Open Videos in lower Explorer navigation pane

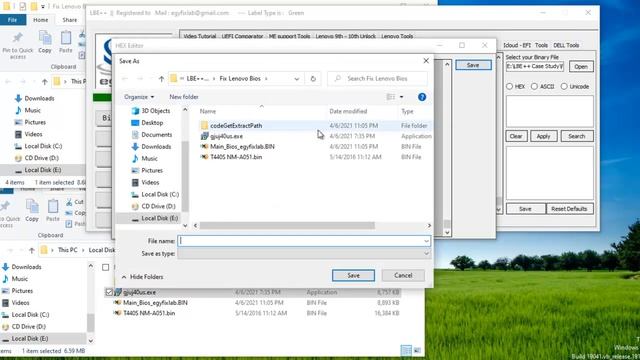click(16, 303)
